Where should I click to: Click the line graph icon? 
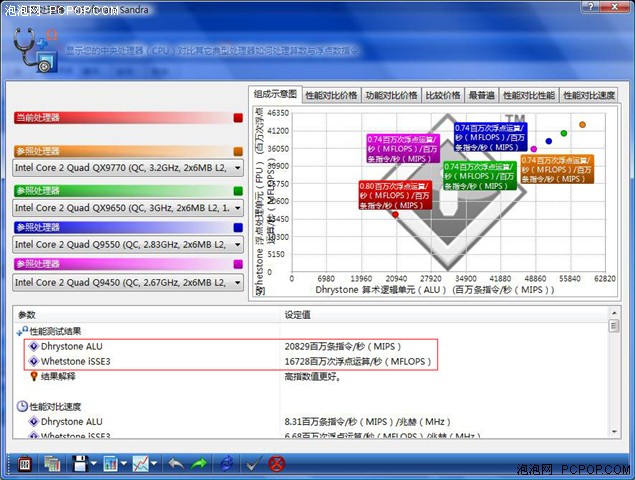pyautogui.click(x=141, y=463)
